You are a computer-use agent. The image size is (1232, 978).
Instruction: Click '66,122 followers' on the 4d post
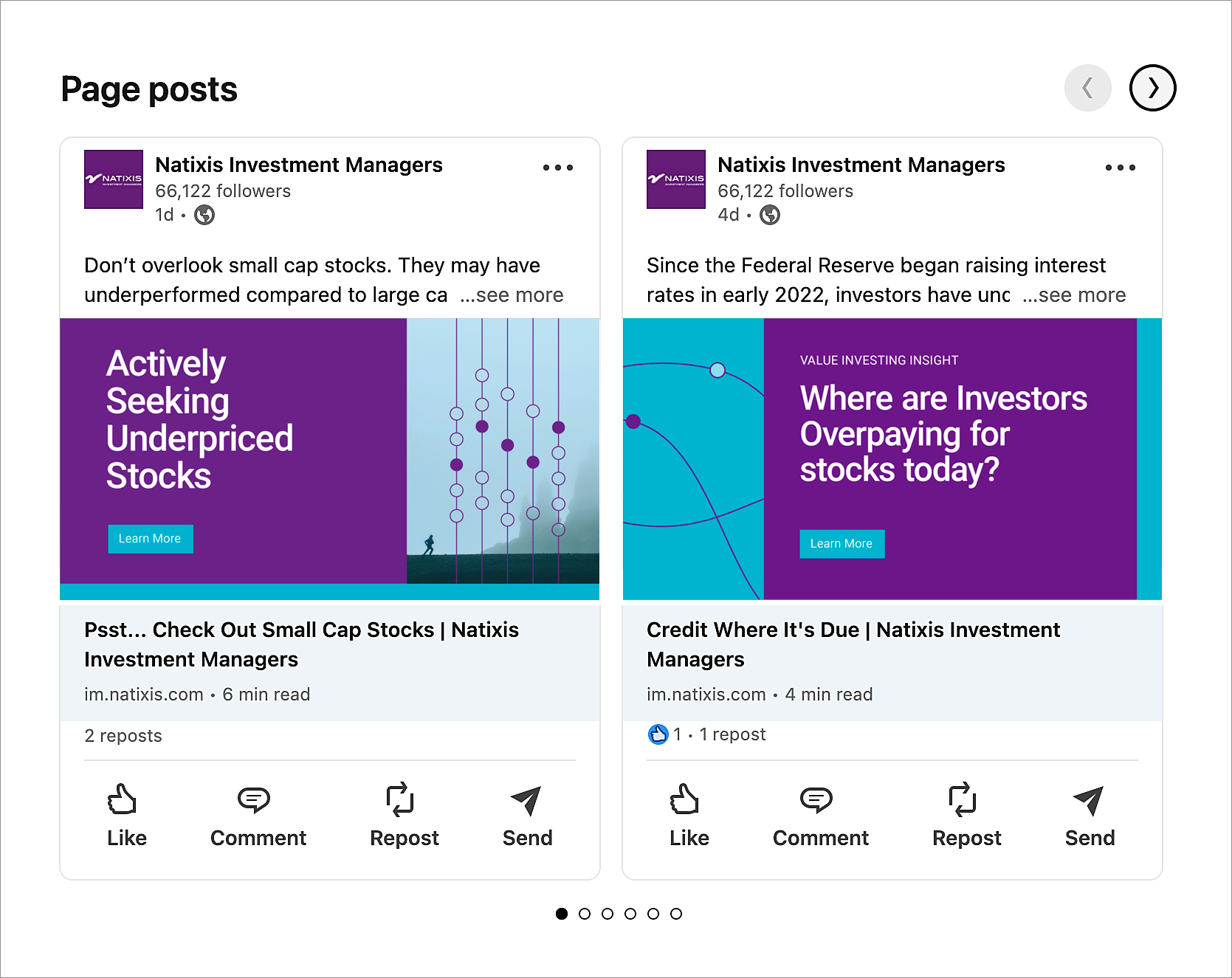pyautogui.click(x=785, y=191)
